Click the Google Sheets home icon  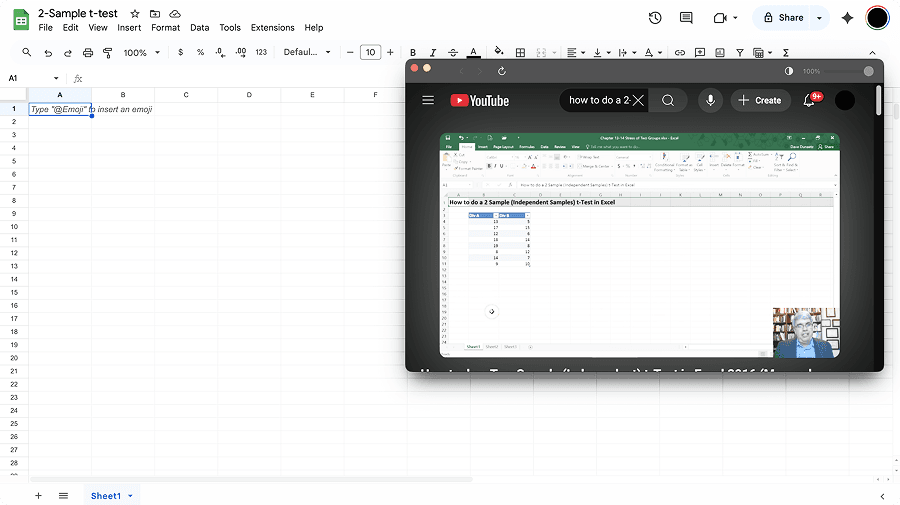coord(21,20)
